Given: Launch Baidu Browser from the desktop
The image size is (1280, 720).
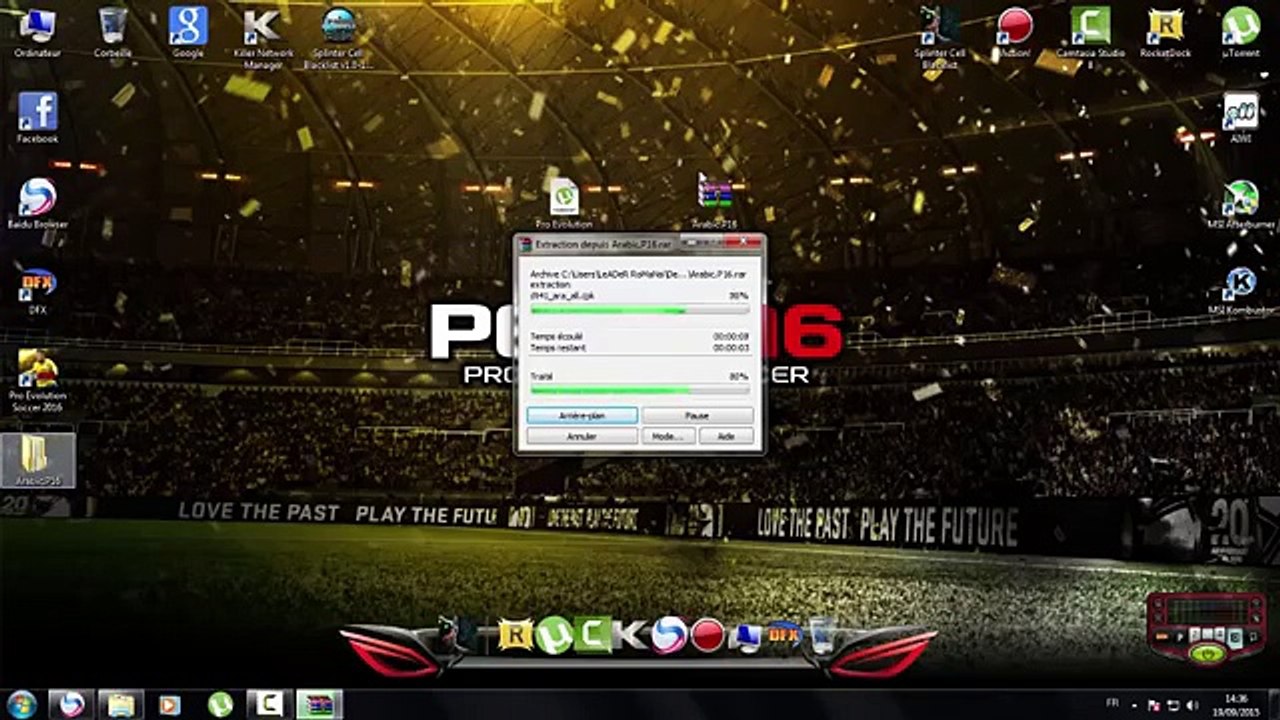Looking at the screenshot, I should point(37,203).
